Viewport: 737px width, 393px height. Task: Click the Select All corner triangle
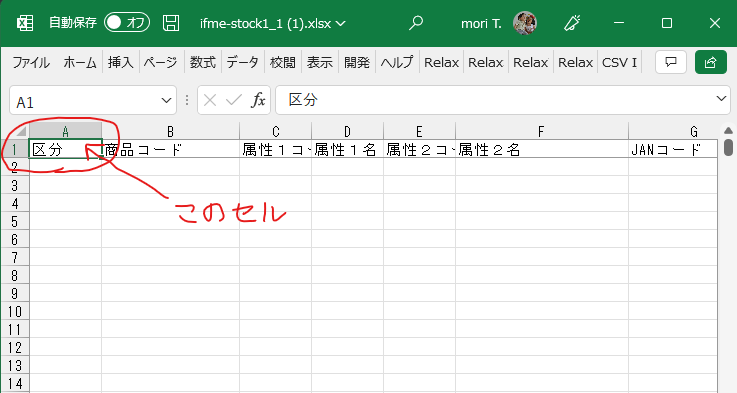[19, 131]
